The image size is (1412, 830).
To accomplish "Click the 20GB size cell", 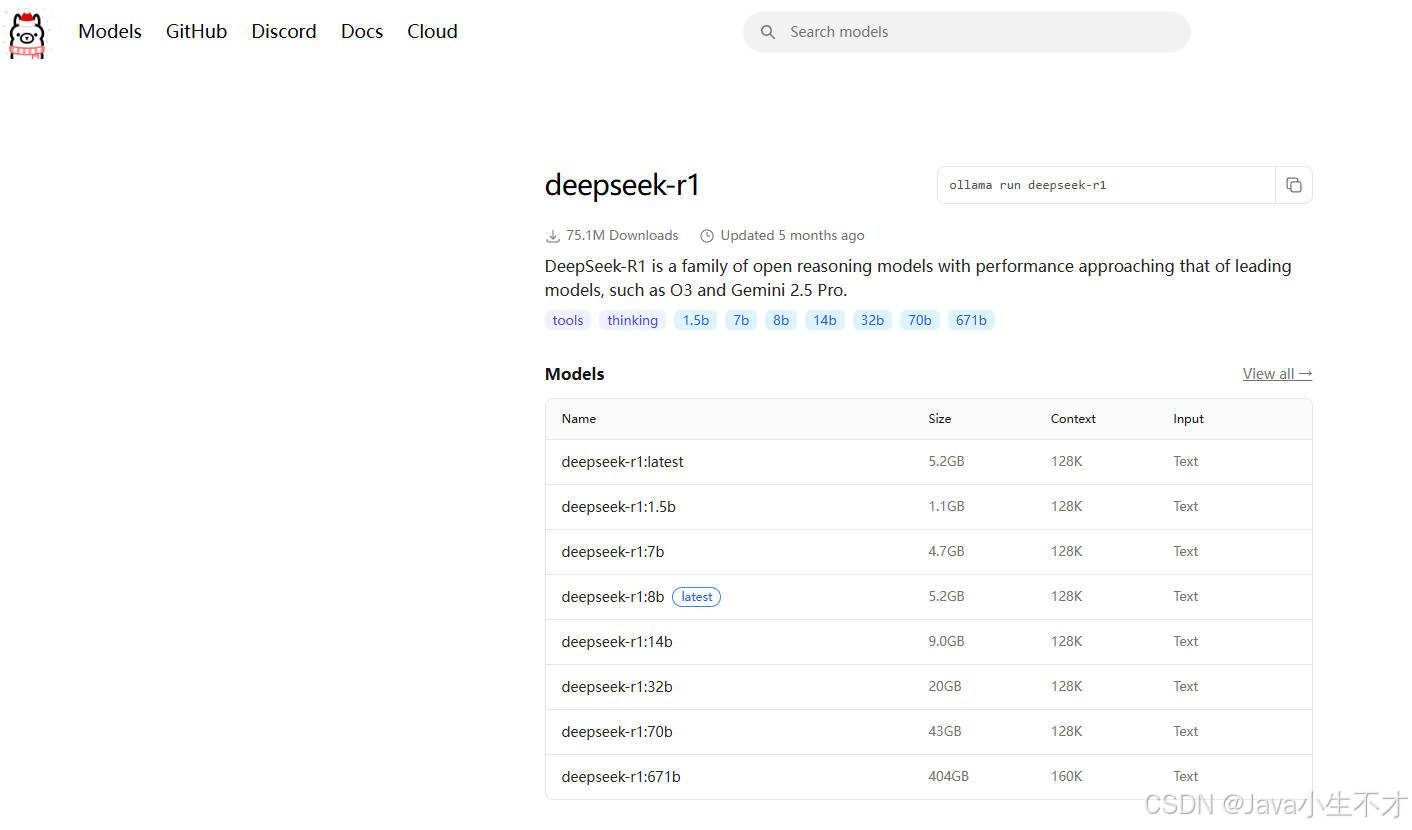I will (x=944, y=687).
